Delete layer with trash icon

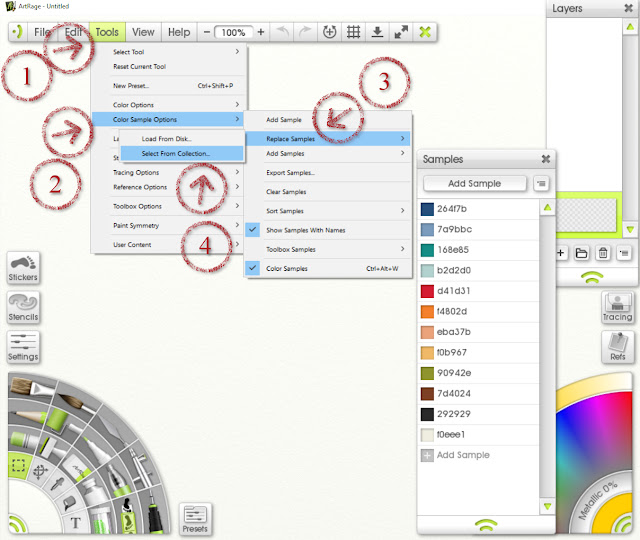point(603,253)
